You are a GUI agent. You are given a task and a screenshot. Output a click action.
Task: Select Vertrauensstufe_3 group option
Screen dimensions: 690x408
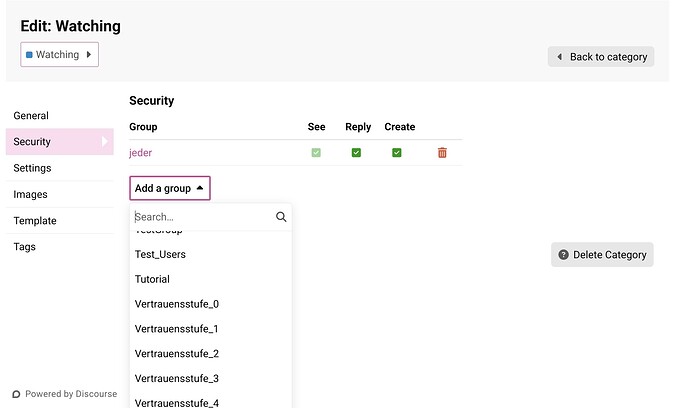click(211, 379)
